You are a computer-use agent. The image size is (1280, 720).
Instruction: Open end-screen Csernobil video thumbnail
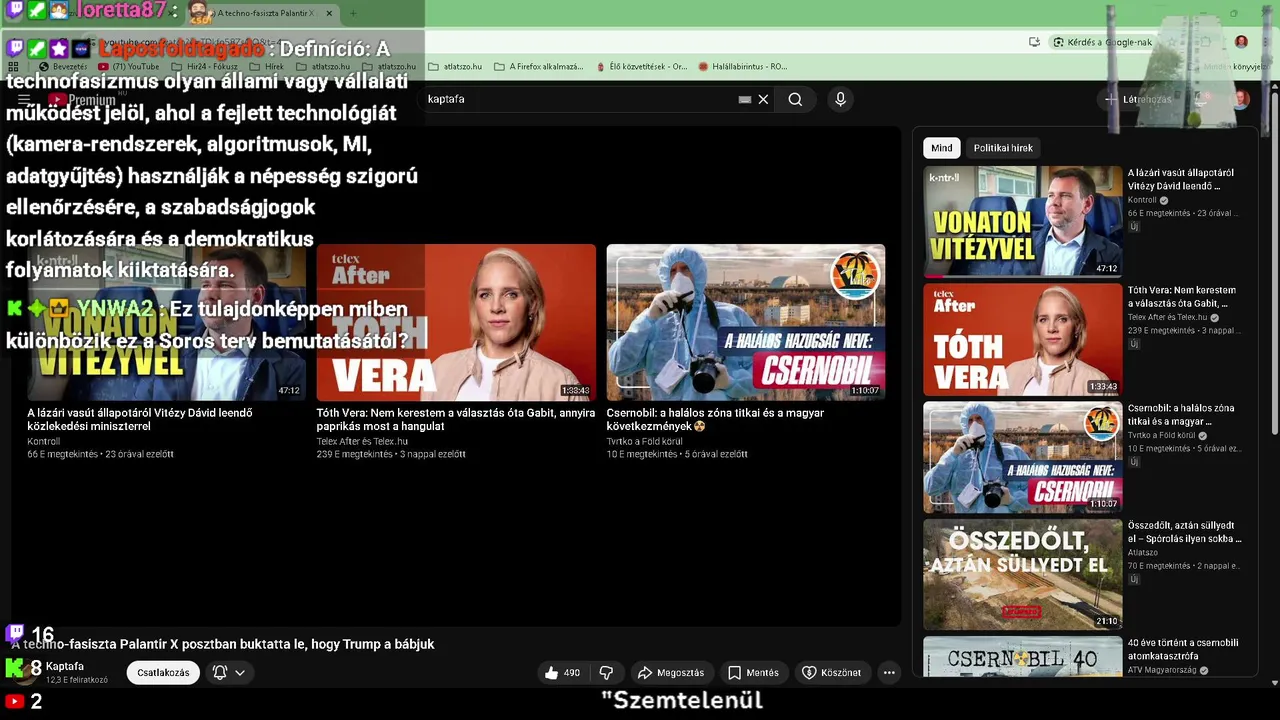click(x=745, y=322)
